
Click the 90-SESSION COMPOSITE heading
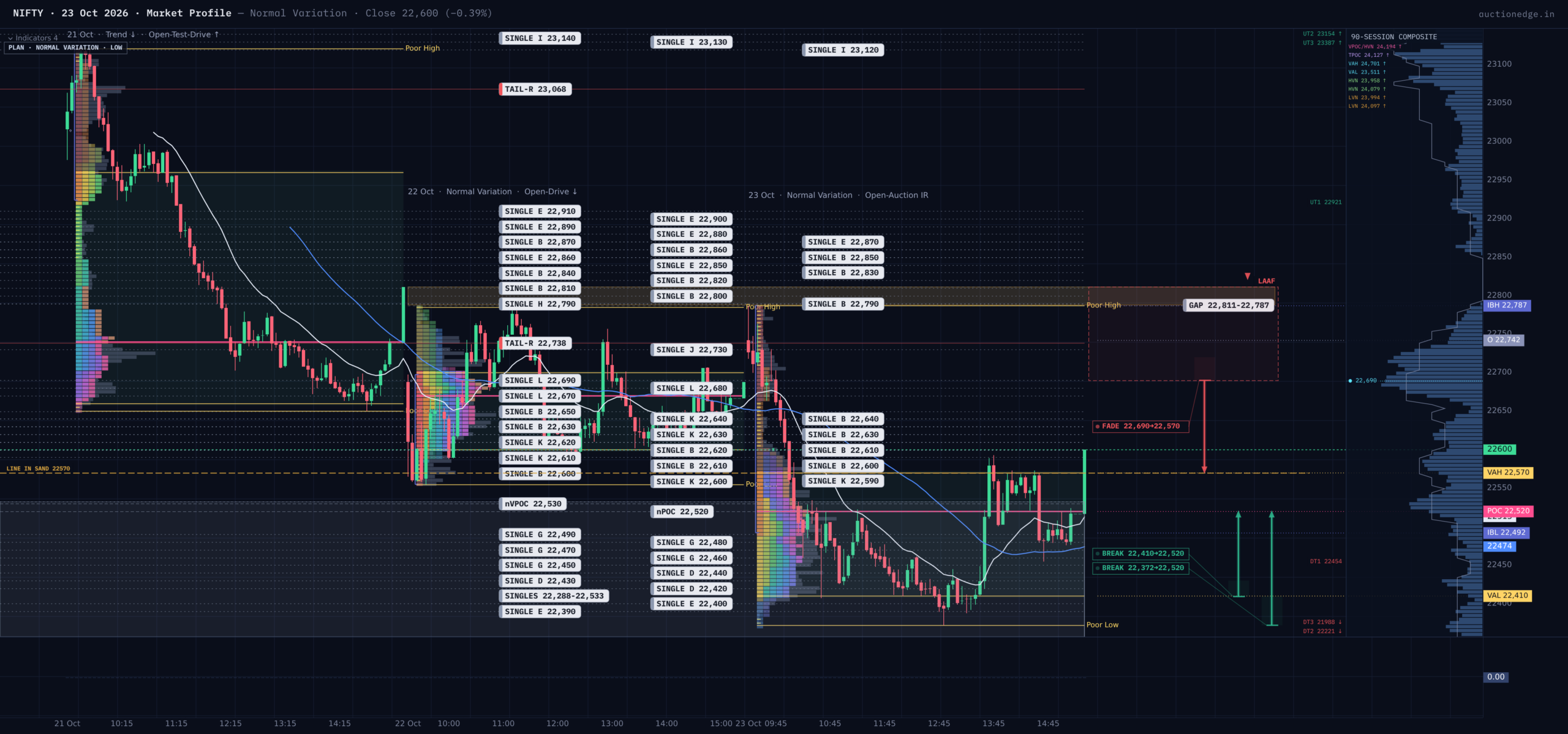point(1393,37)
